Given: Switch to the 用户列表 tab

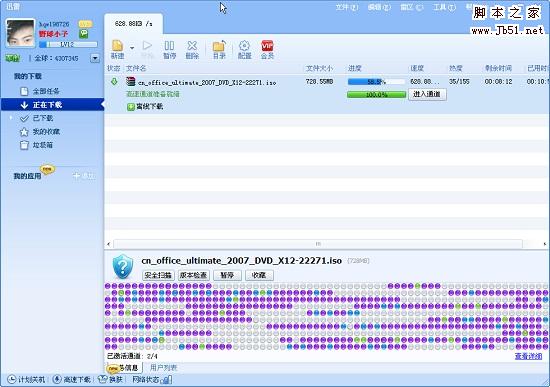Looking at the screenshot, I should (x=163, y=368).
